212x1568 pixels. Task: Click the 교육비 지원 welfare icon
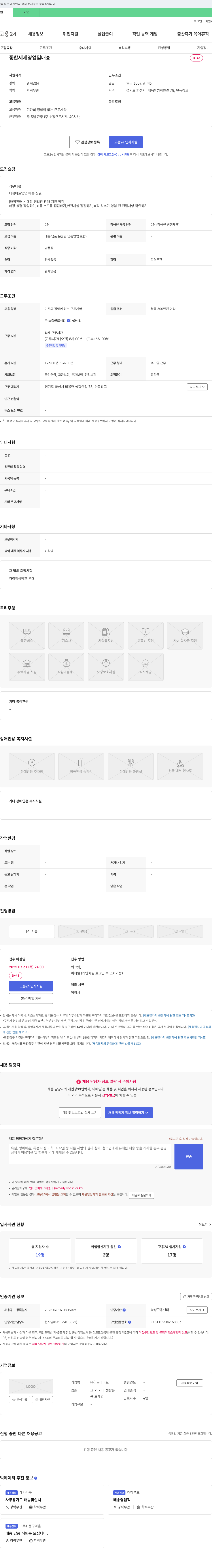(145, 635)
